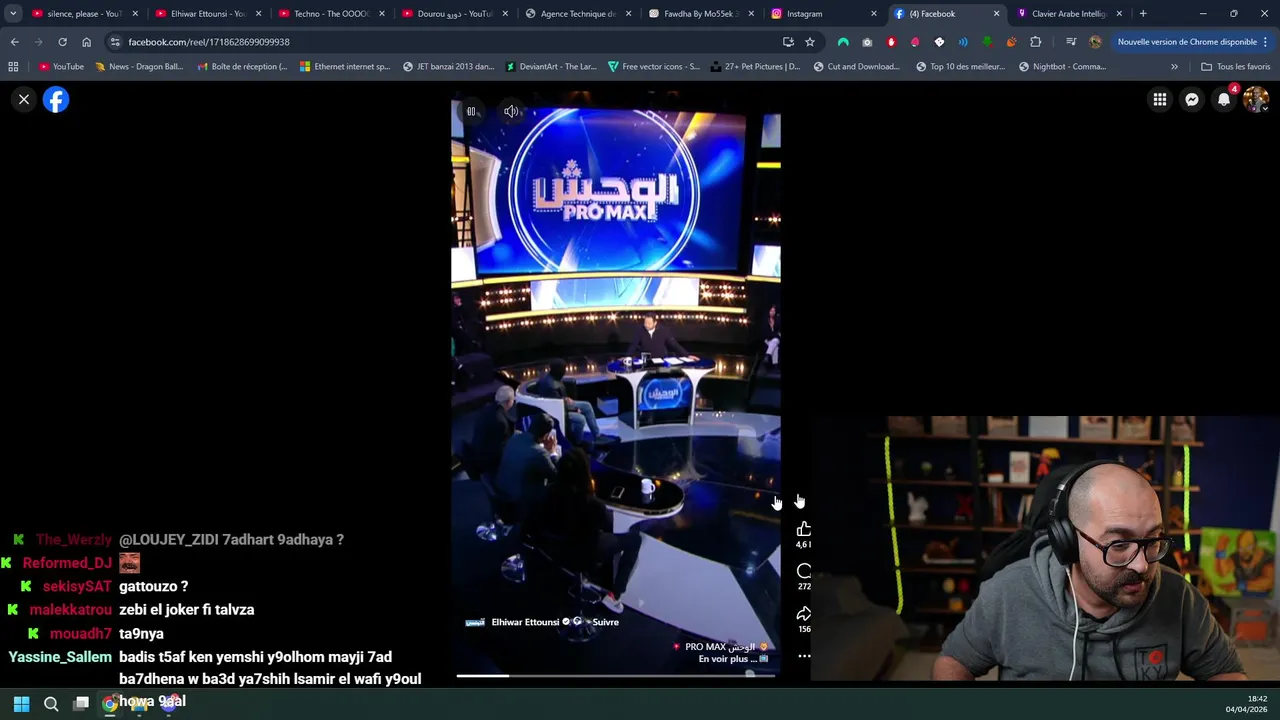Switch to the Elhiwar Ettounsi YouTube tab
The height and width of the screenshot is (720, 1280).
click(x=208, y=14)
